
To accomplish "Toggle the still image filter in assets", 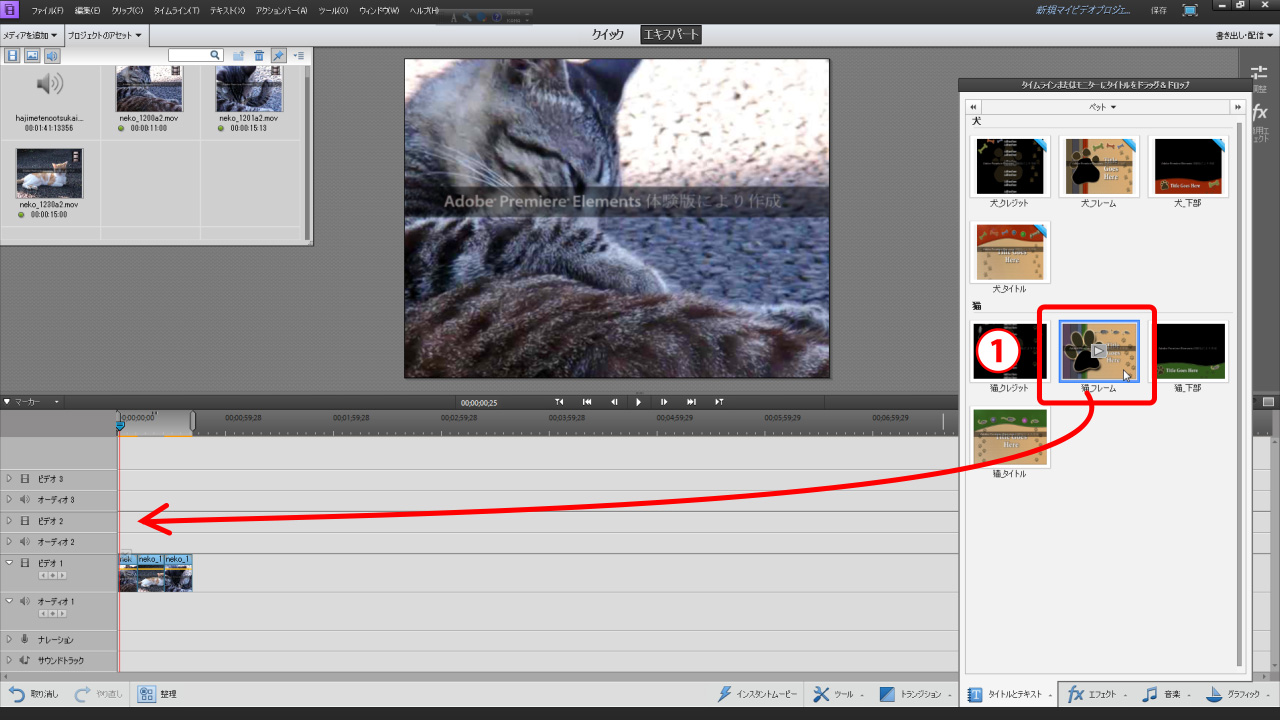I will click(x=32, y=56).
